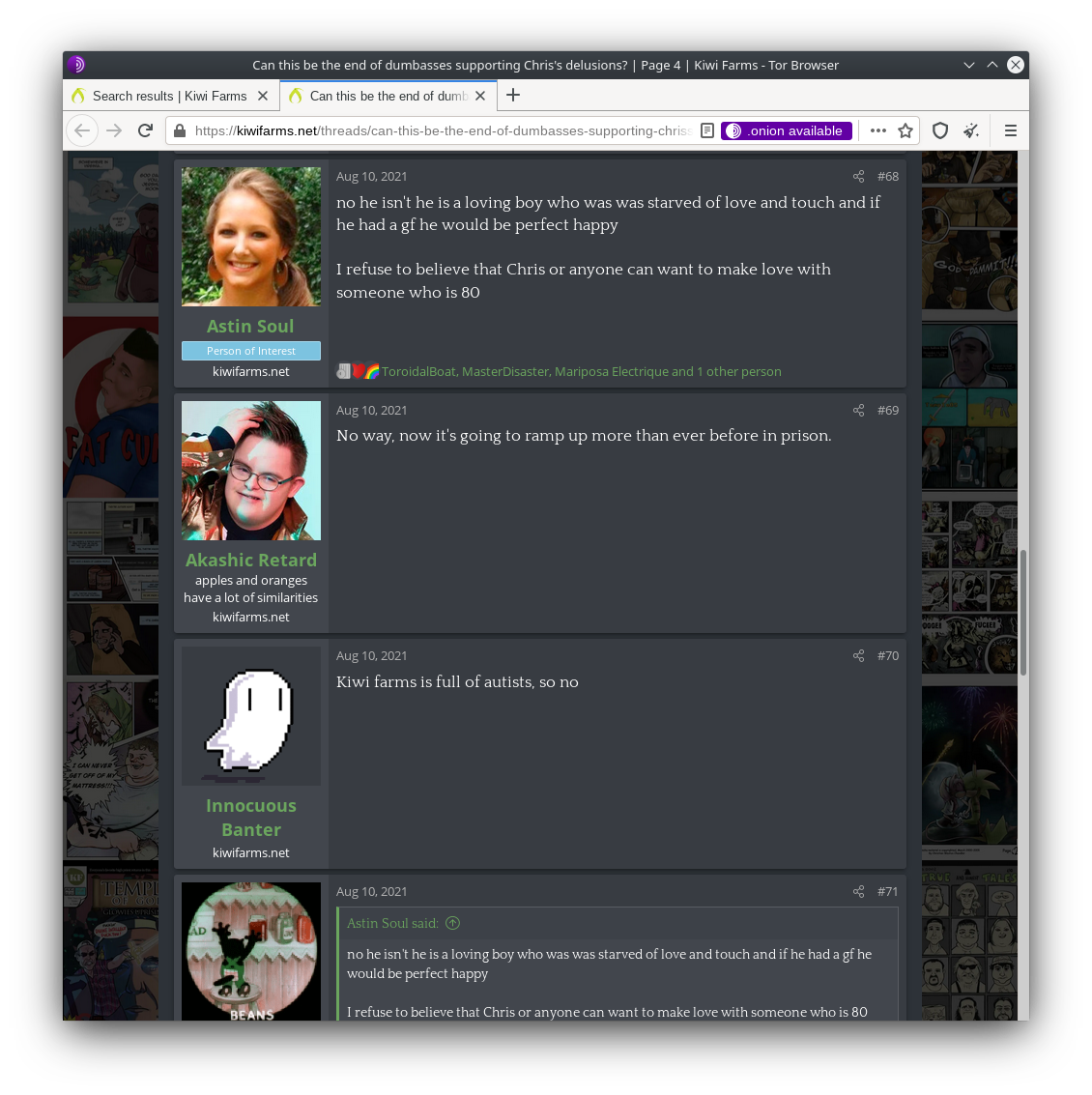View reactions list from ToroidalBoat and others
Screen dimensions: 1092x1095
click(x=581, y=371)
